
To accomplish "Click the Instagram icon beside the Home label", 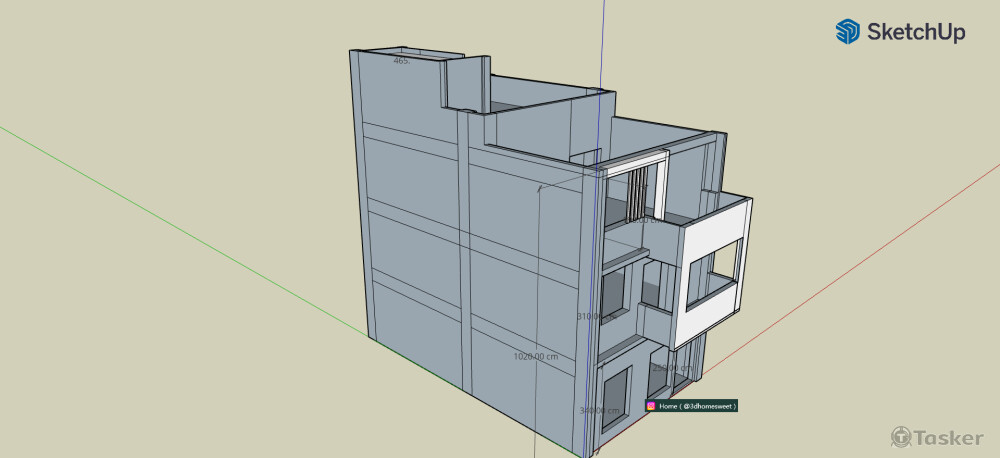I will 651,406.
